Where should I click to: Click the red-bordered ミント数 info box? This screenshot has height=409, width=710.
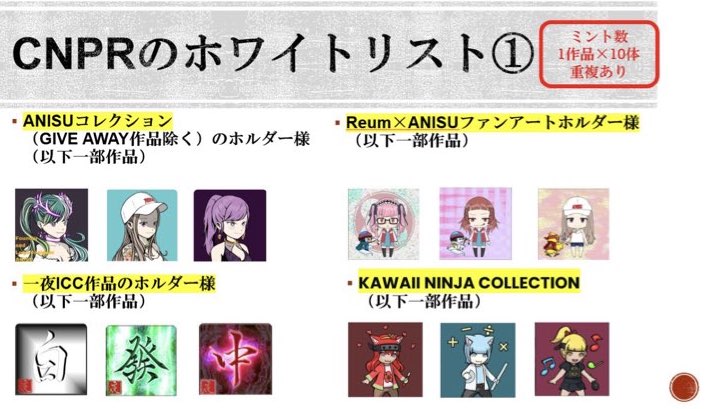[x=598, y=54]
